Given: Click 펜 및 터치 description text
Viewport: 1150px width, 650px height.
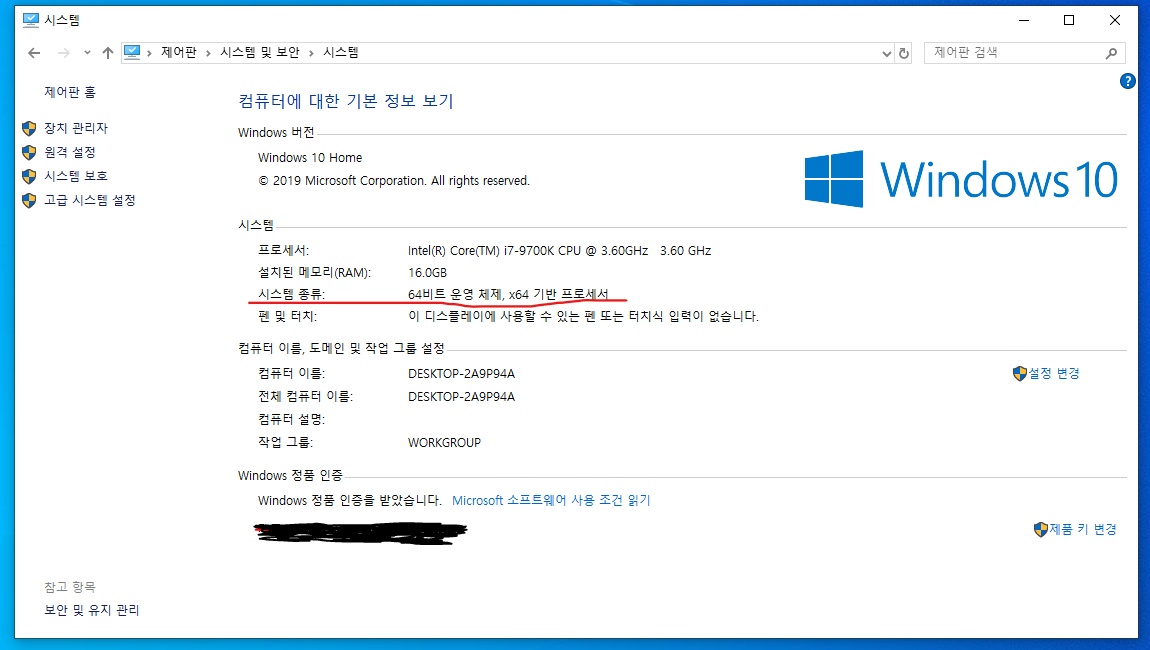Looking at the screenshot, I should coord(584,316).
